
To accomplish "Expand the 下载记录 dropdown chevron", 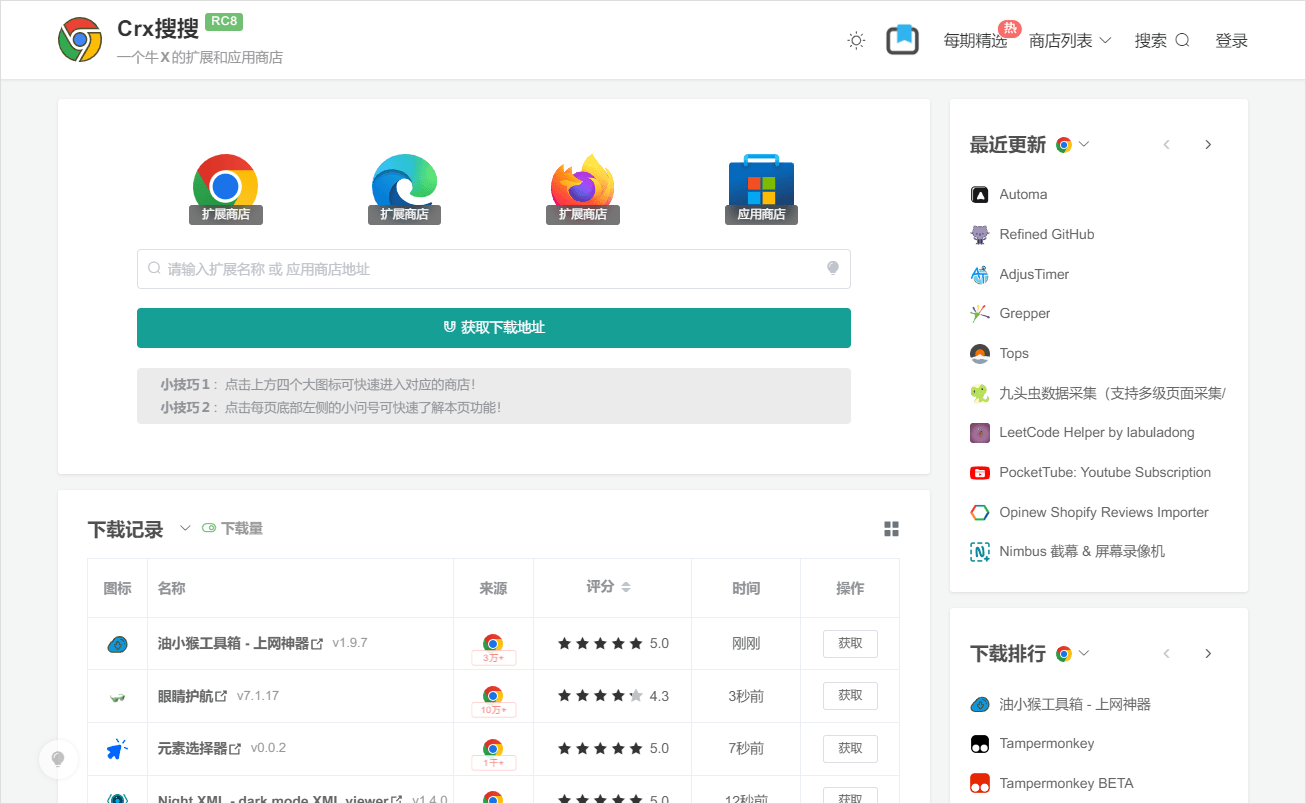I will click(x=185, y=529).
